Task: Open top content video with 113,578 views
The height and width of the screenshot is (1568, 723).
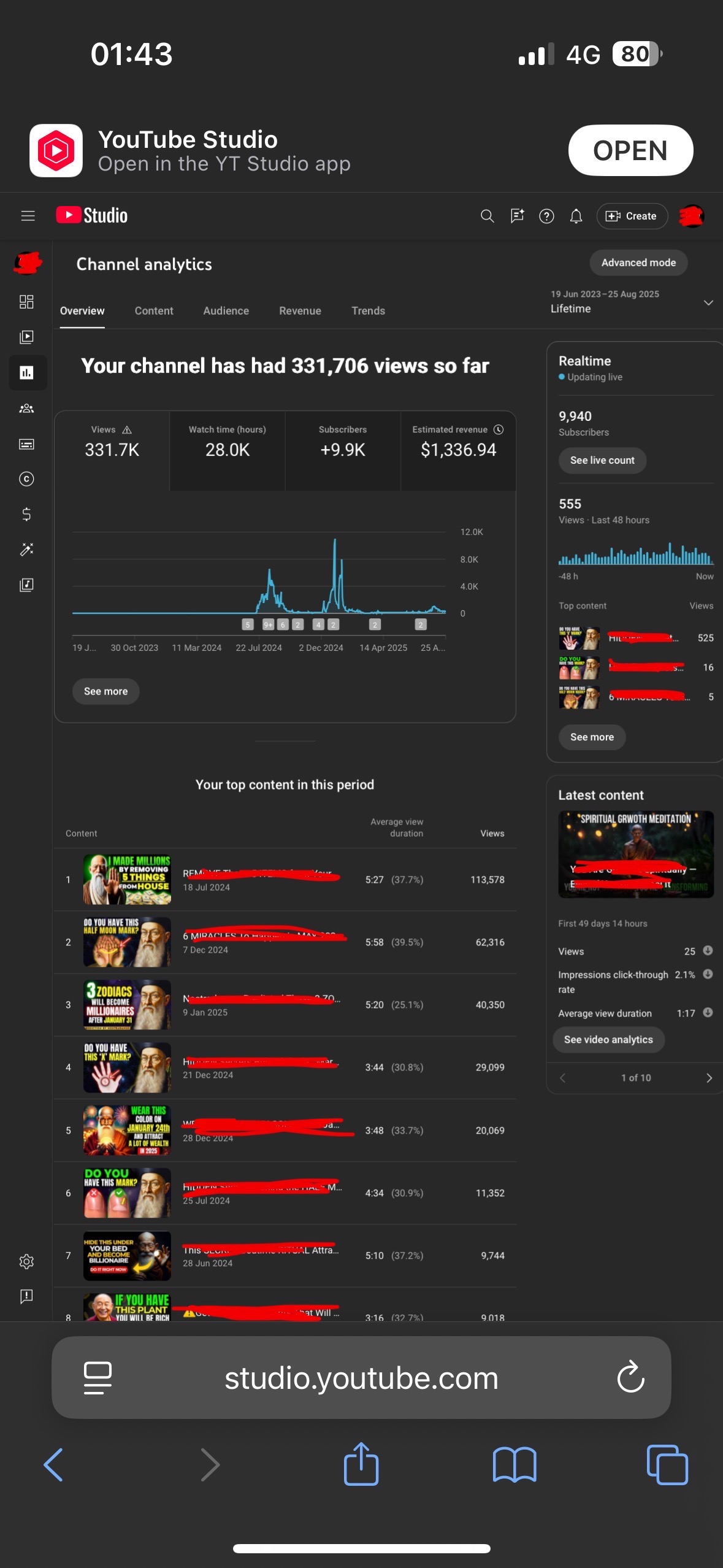Action: (x=285, y=880)
